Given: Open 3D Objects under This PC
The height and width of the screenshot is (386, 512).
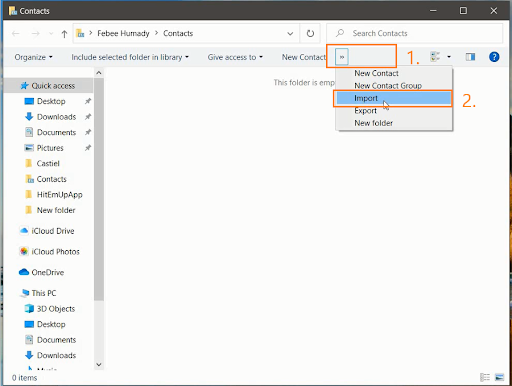Looking at the screenshot, I should [56, 309].
